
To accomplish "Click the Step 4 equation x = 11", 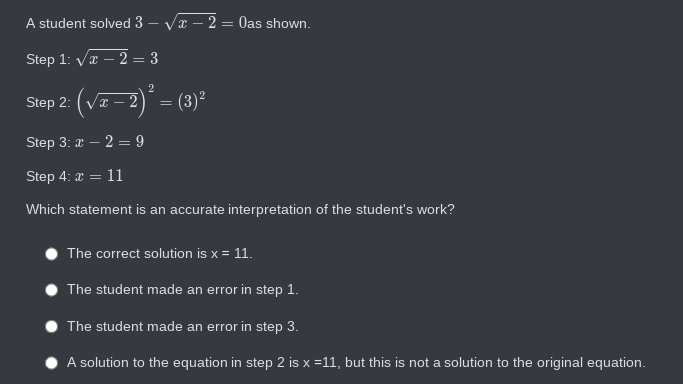I will click(99, 176).
